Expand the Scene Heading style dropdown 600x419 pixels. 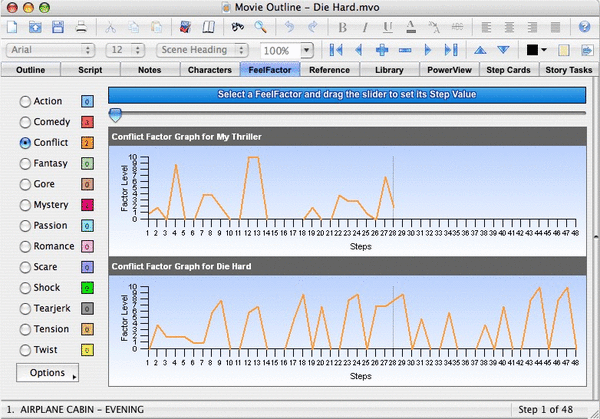[x=203, y=49]
